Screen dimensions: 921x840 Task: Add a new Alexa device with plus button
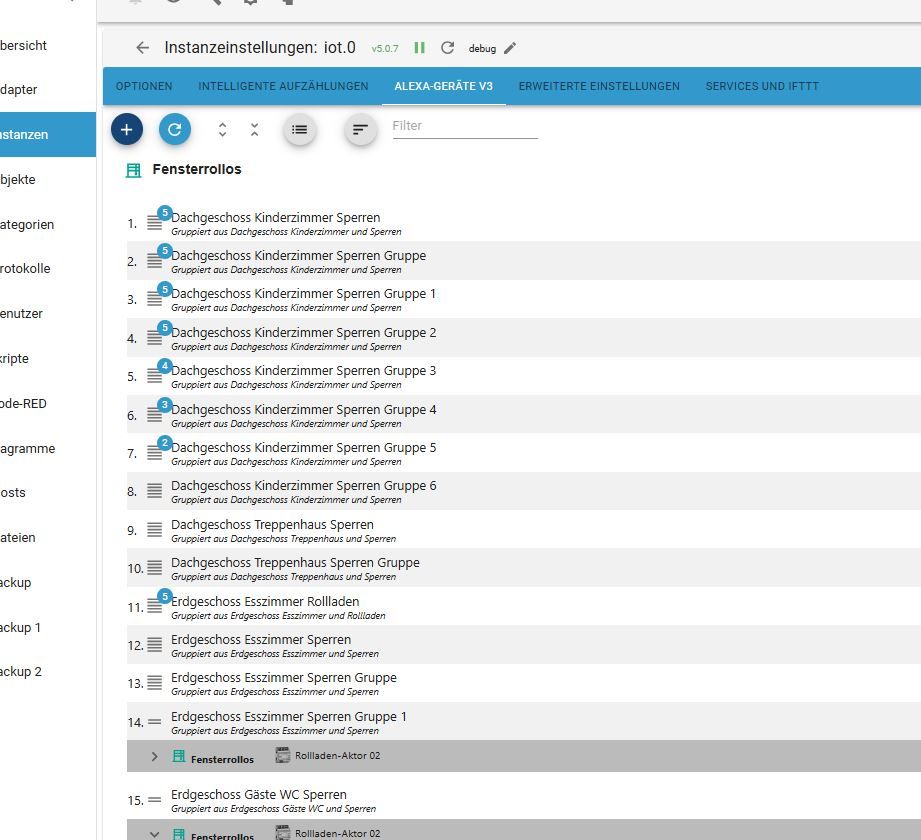point(127,129)
